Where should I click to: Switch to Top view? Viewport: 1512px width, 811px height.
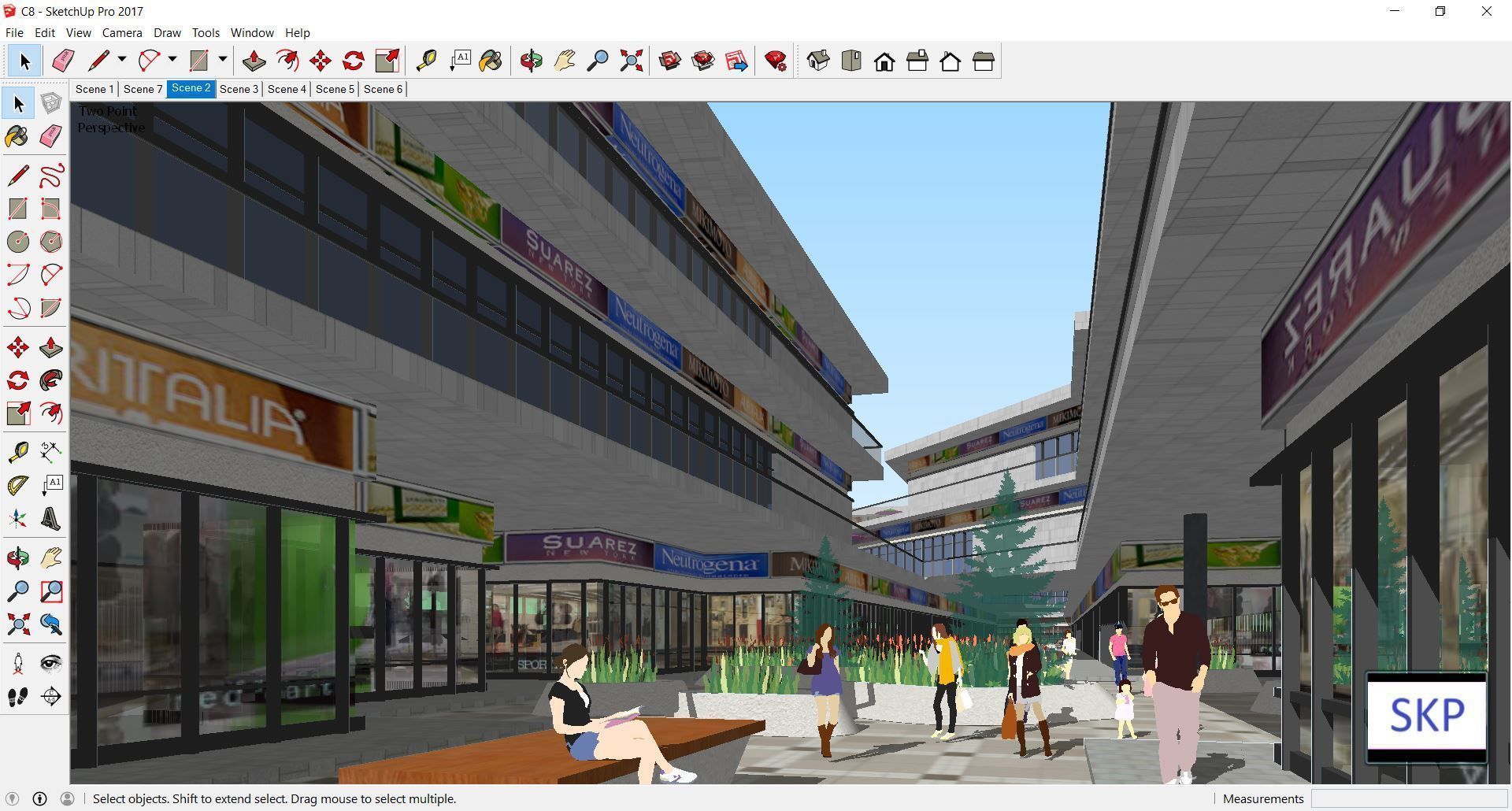(851, 61)
